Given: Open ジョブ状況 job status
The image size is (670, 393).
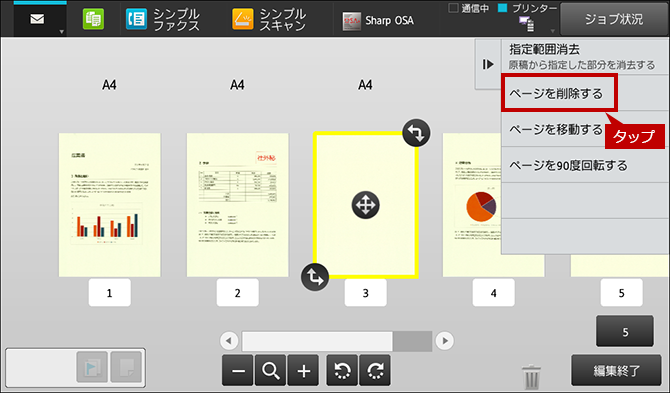Looking at the screenshot, I should [x=614, y=19].
